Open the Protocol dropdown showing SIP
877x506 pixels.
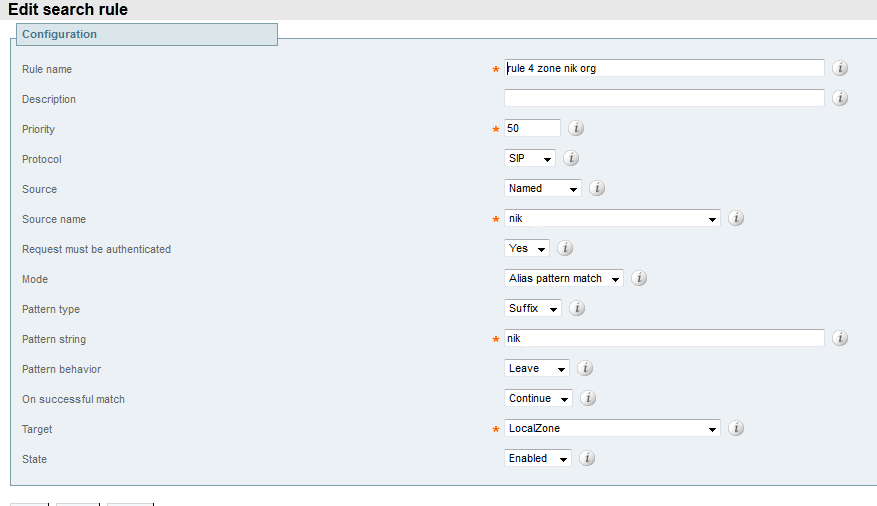point(530,158)
